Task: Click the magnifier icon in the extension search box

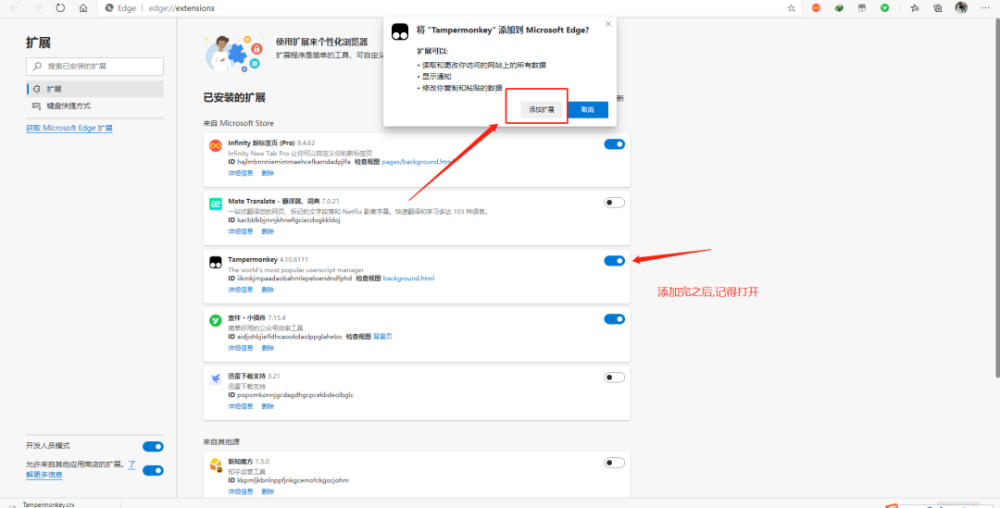Action: [37, 66]
